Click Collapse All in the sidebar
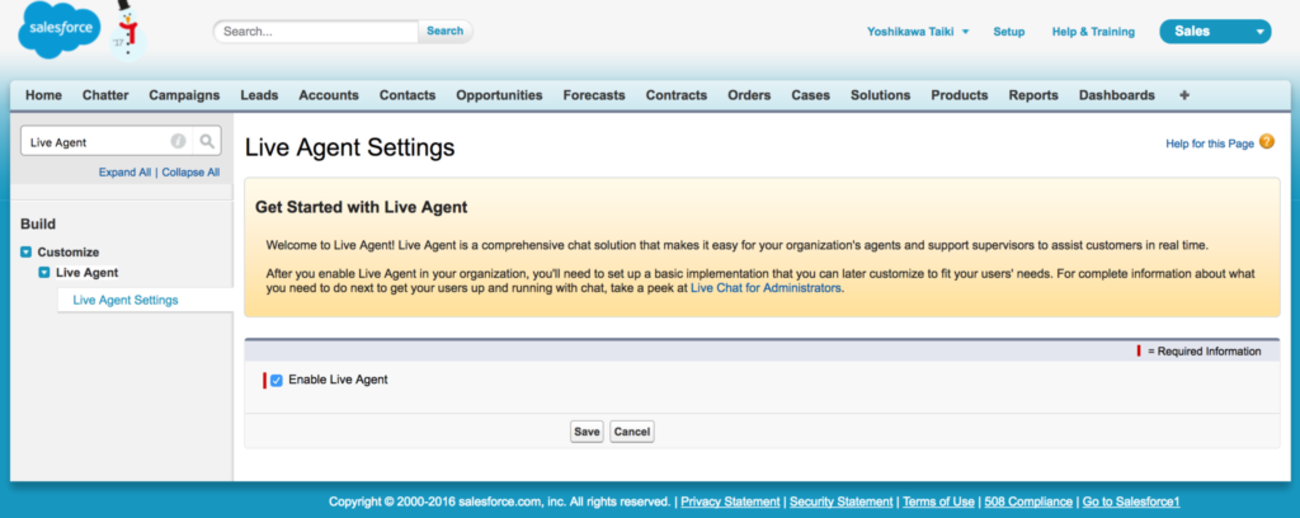Screen dimensions: 1300x518 tap(191, 172)
